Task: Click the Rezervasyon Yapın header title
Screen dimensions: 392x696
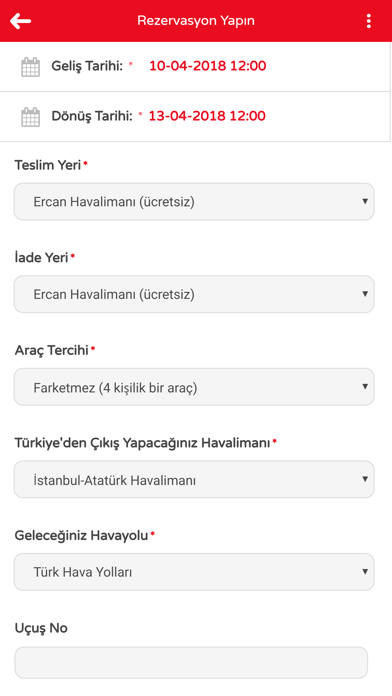Action: (x=196, y=21)
